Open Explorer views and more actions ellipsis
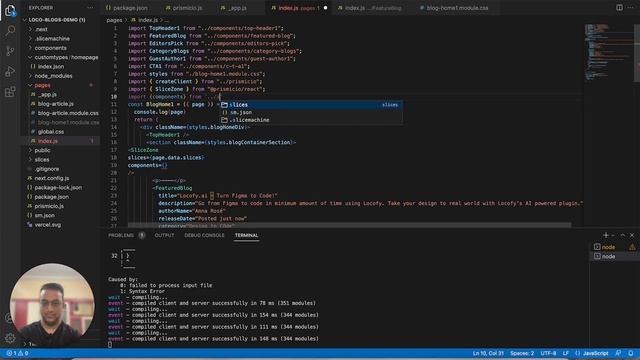The height and width of the screenshot is (360, 640). tap(90, 8)
